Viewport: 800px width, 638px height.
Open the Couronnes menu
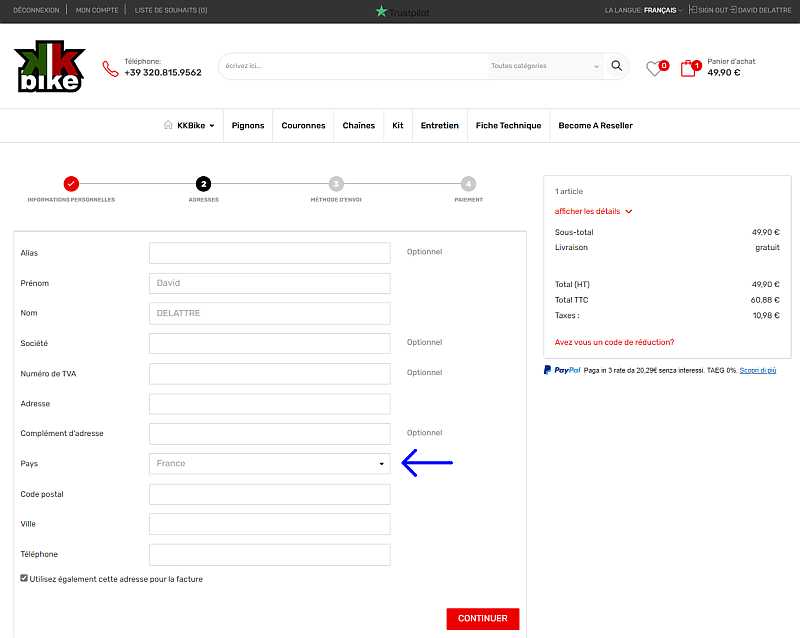coord(303,126)
